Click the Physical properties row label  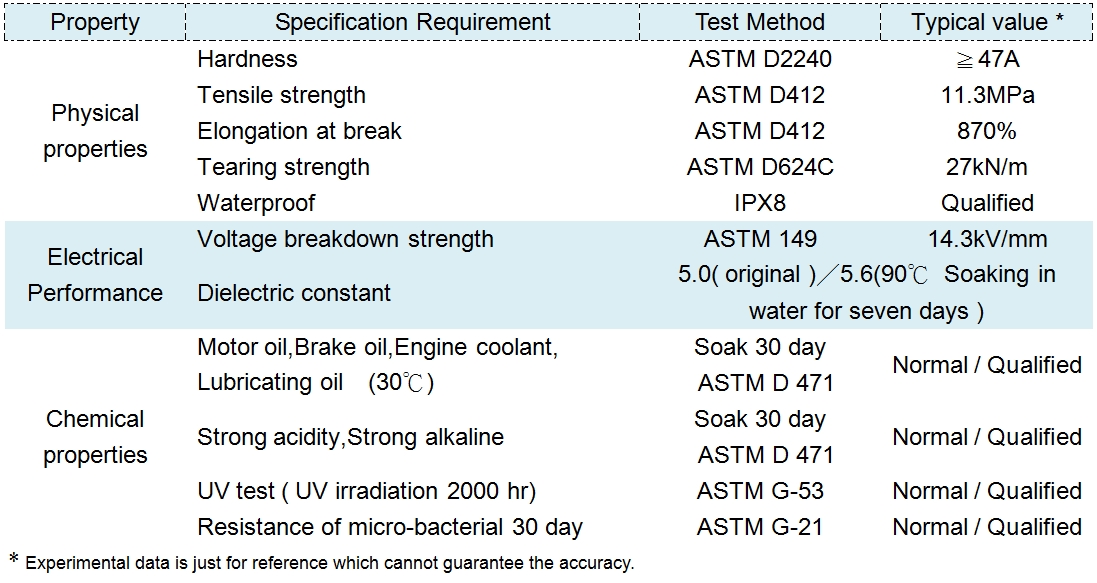[x=95, y=131]
